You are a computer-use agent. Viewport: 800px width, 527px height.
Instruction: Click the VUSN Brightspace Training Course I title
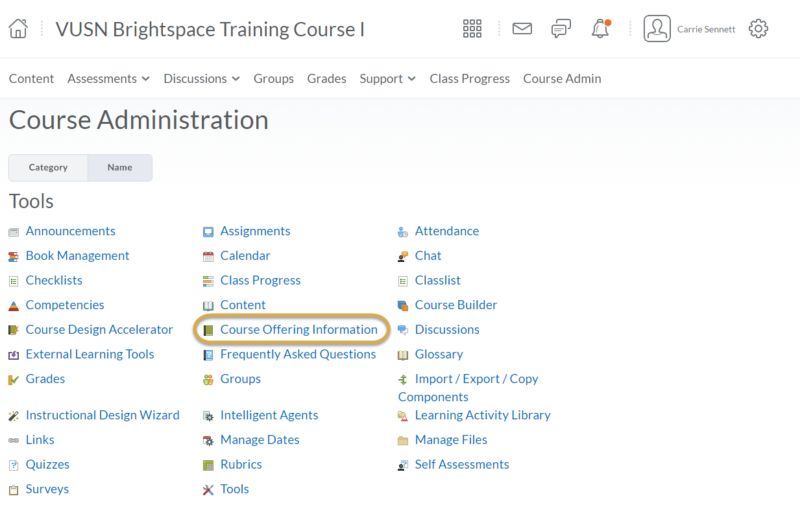pyautogui.click(x=210, y=29)
